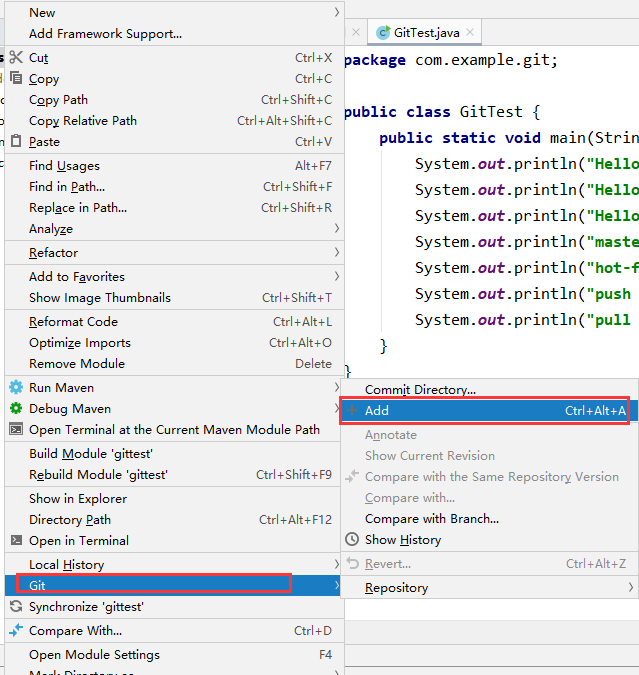This screenshot has width=639, height=675.
Task: Click the println line containing "pull
Action: 522,320
